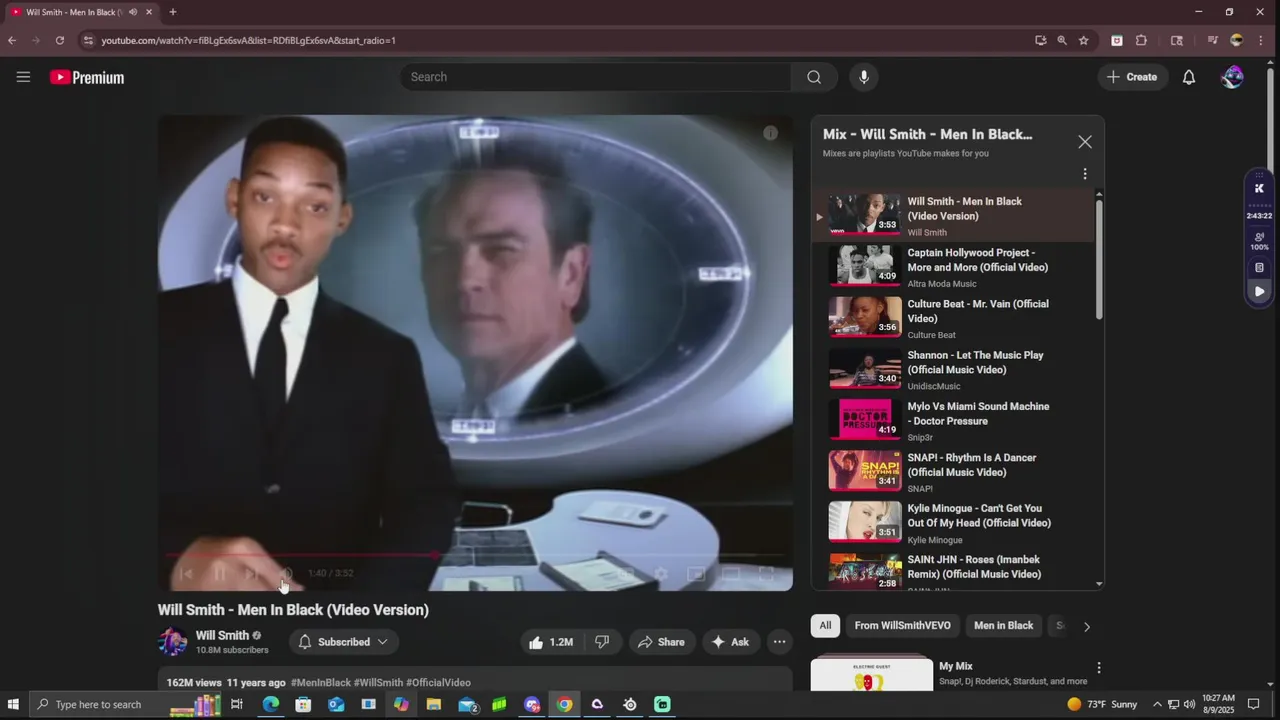Start voice search with the microphone
The image size is (1280, 720).
click(864, 77)
